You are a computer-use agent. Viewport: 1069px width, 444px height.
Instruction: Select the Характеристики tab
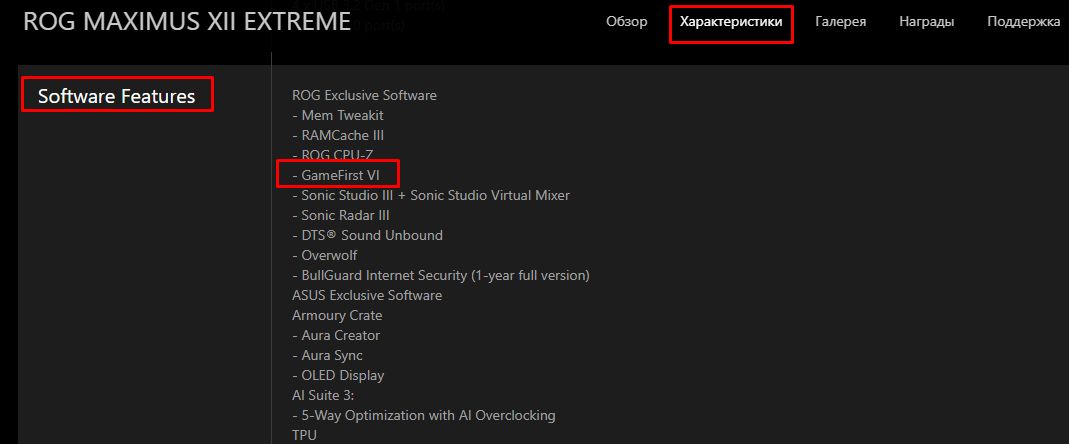[731, 22]
